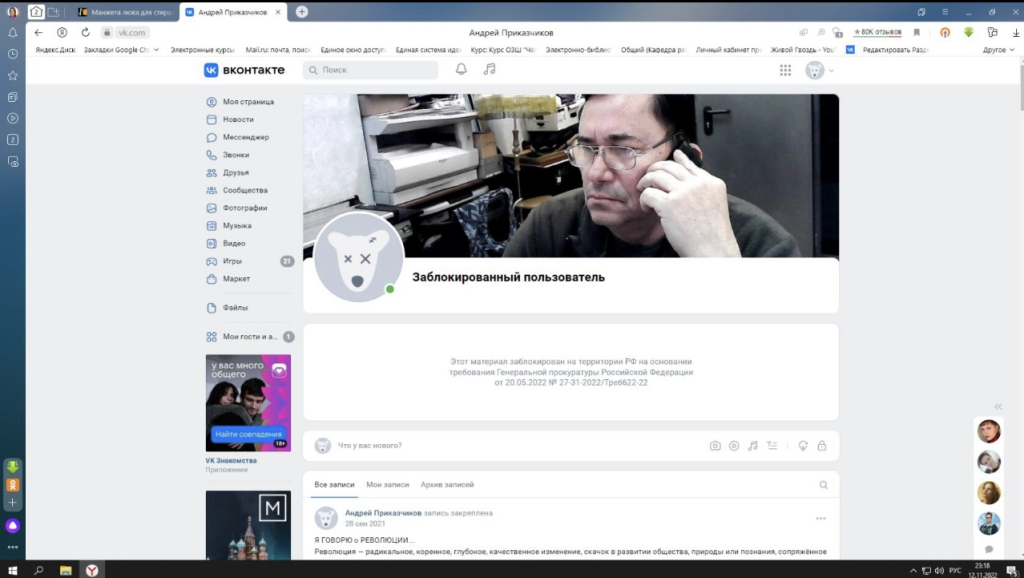Attach a video to new post
The height and width of the screenshot is (578, 1024).
(734, 446)
